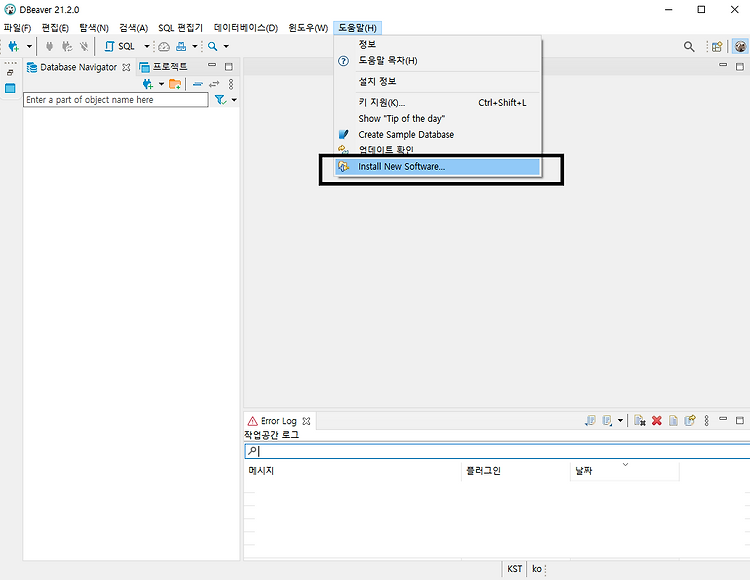Click the Collapse All icon in navigator
Image resolution: width=750 pixels, height=580 pixels.
[x=198, y=84]
